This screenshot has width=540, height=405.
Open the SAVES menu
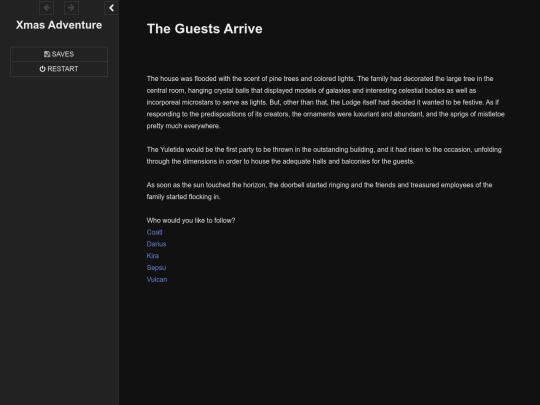59,54
